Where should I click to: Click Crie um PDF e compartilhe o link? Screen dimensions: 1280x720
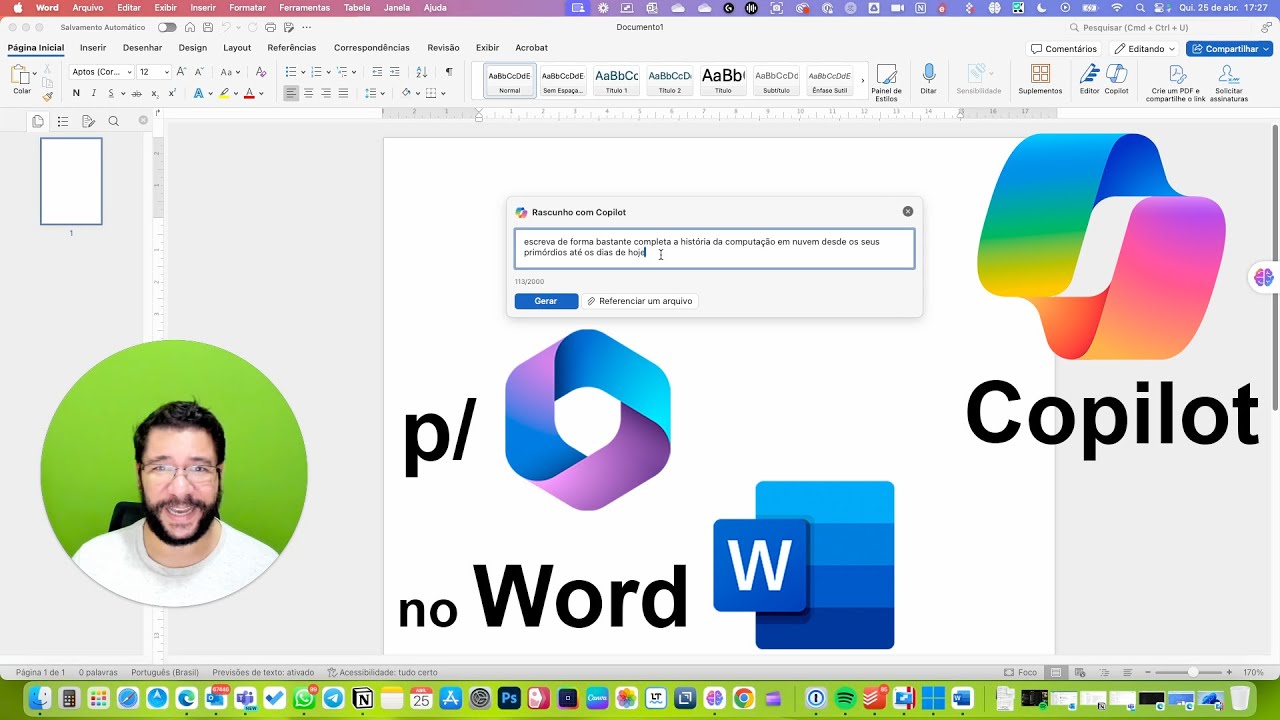point(1176,83)
